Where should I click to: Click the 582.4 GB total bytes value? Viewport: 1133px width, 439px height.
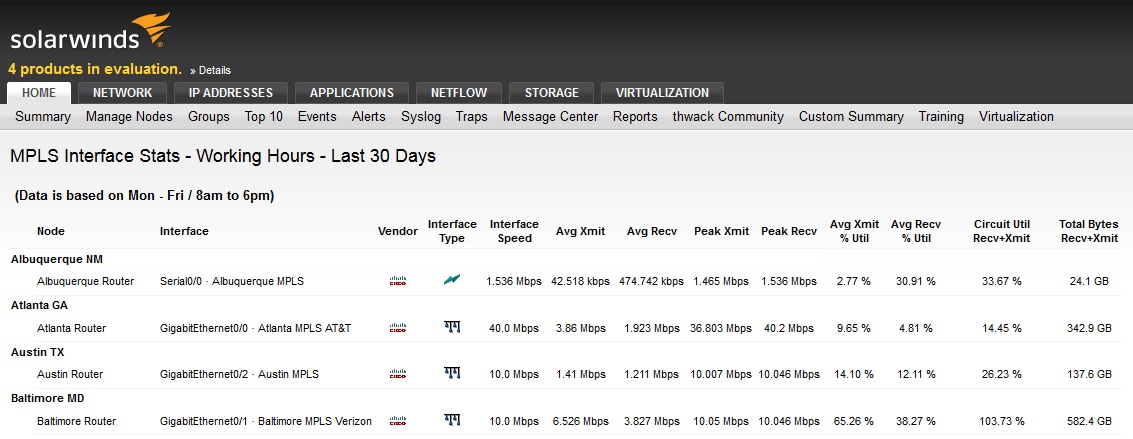point(1089,421)
